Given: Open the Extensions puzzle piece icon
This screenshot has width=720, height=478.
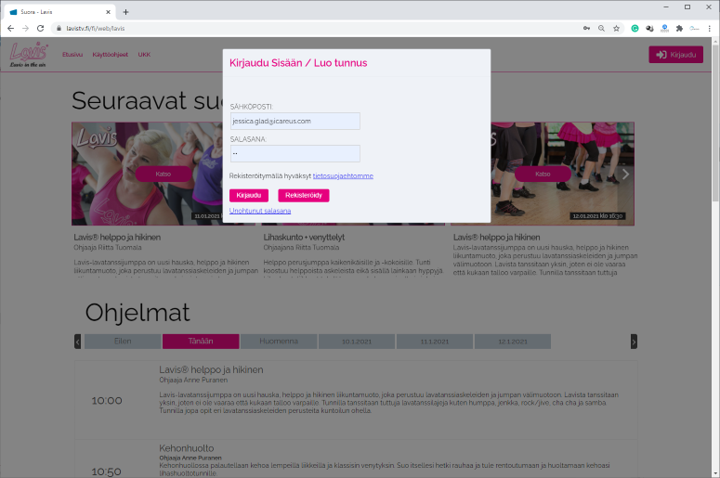Looking at the screenshot, I should (x=680, y=28).
